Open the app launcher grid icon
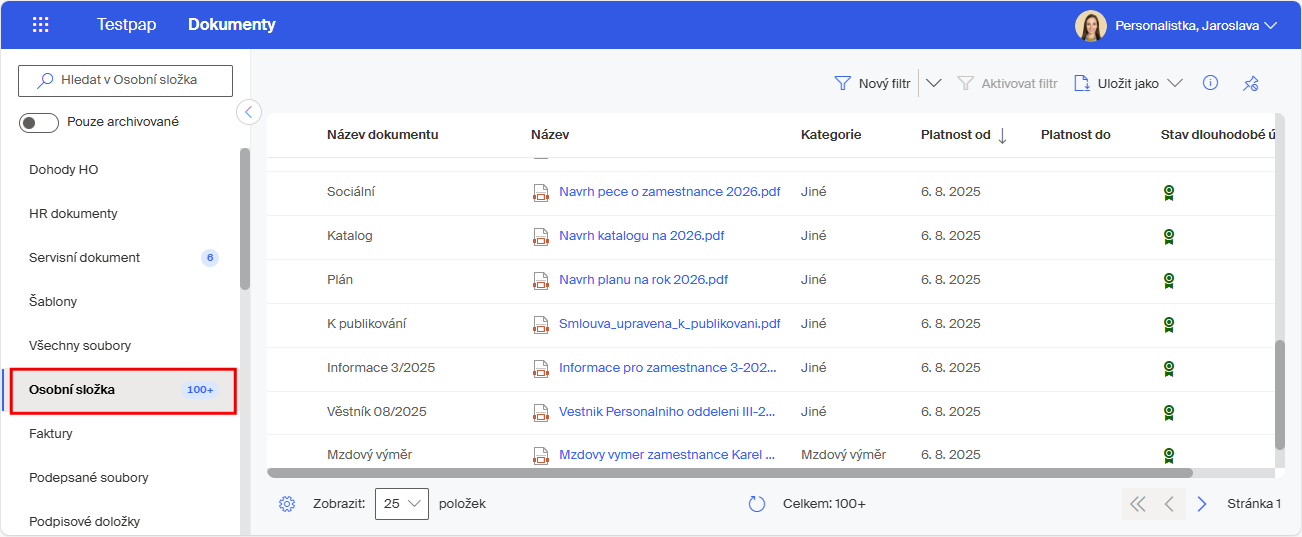1302x537 pixels. coord(41,25)
